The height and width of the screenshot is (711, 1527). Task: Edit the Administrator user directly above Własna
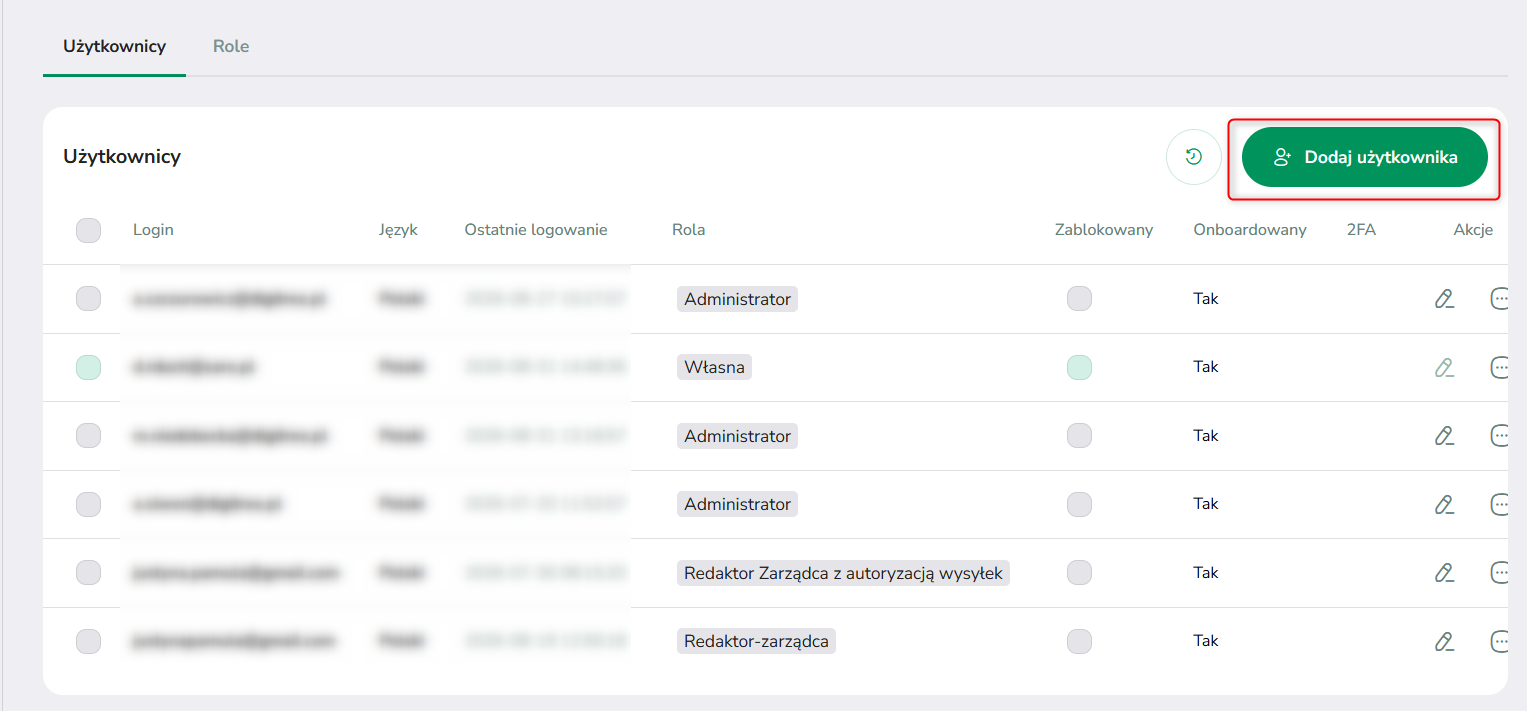click(1443, 299)
